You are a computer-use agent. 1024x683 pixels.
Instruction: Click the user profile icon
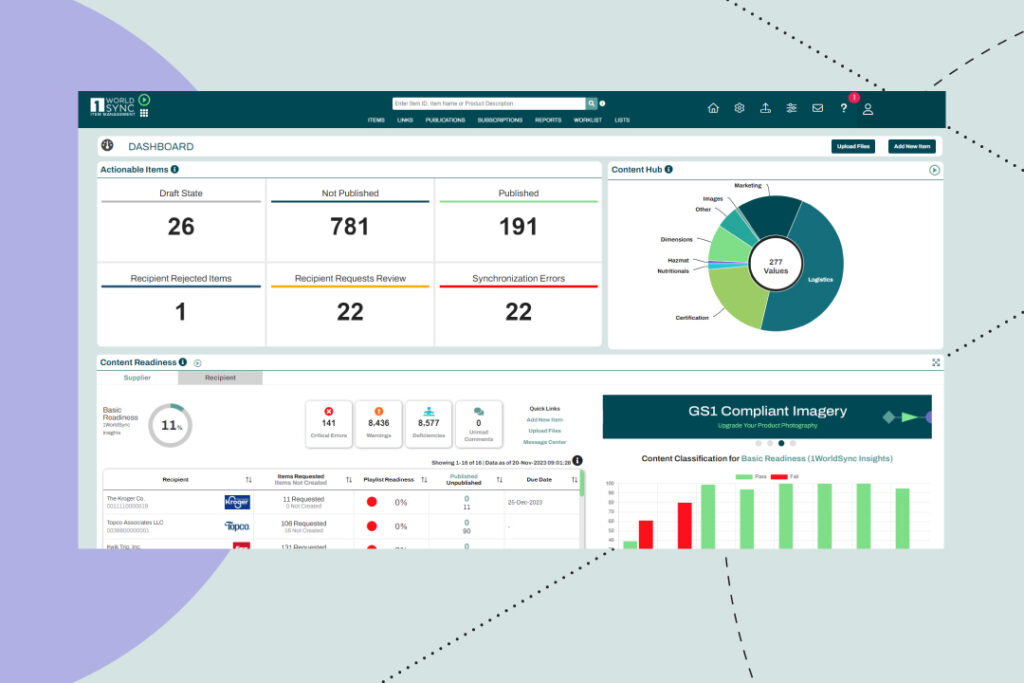pos(868,108)
